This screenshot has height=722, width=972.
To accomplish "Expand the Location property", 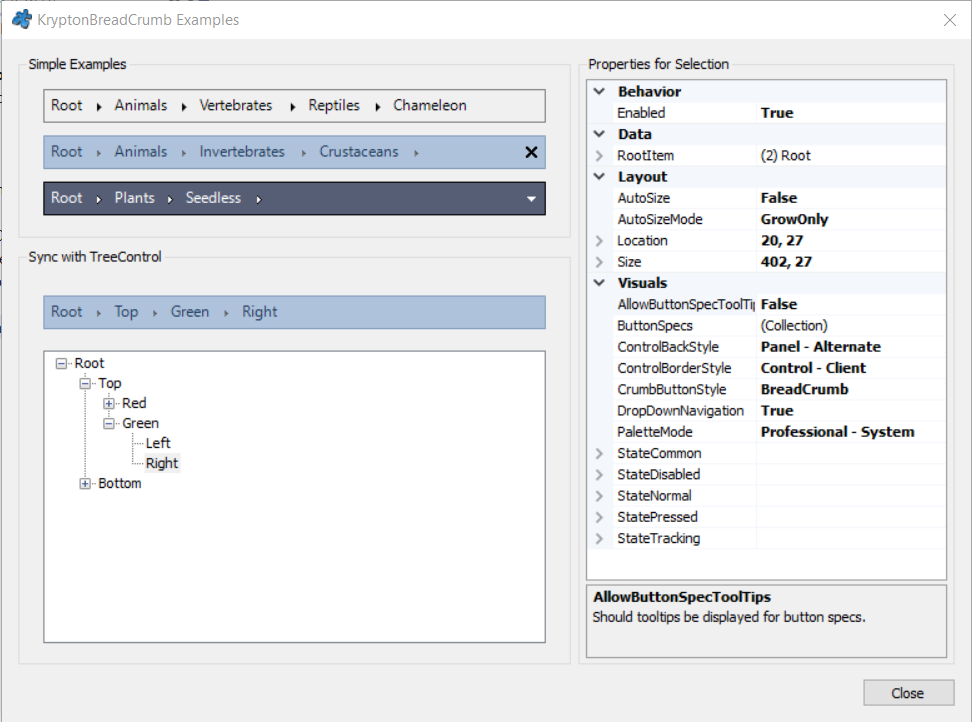I will (x=599, y=240).
